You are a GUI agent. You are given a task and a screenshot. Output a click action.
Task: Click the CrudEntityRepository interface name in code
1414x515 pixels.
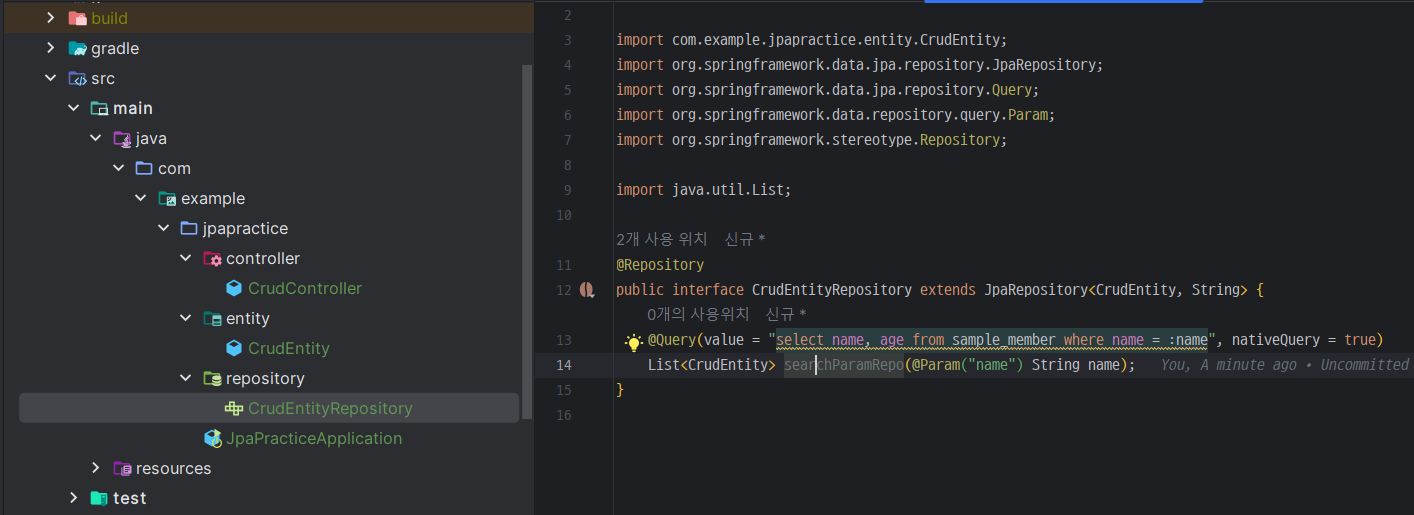(x=831, y=290)
